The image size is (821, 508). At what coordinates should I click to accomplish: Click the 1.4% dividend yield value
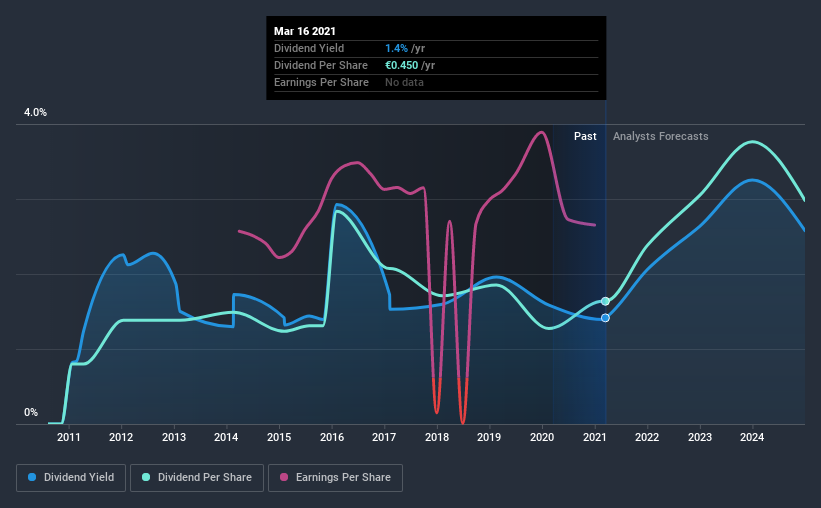pyautogui.click(x=396, y=48)
